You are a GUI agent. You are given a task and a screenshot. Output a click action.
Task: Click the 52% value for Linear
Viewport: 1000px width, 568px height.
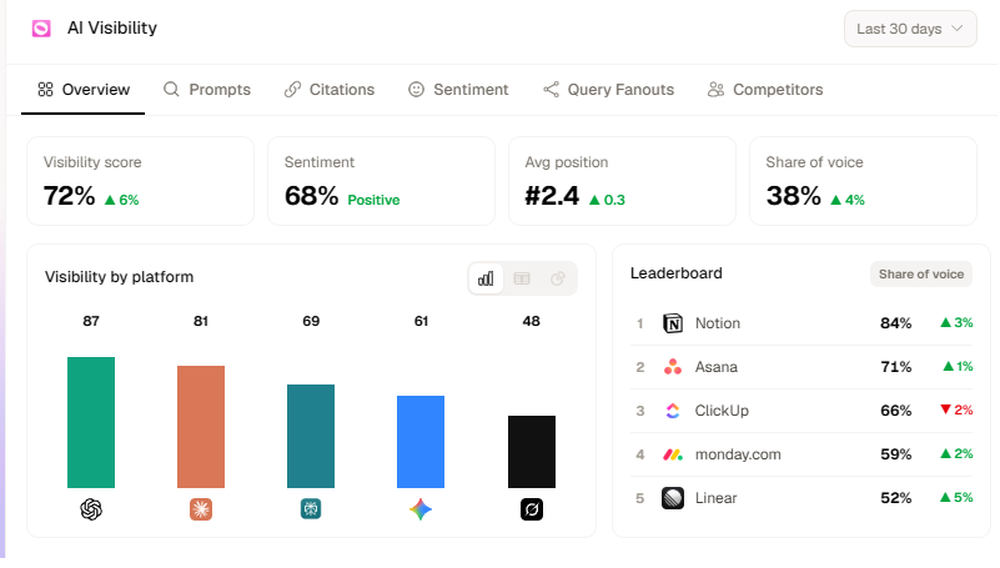tap(896, 498)
